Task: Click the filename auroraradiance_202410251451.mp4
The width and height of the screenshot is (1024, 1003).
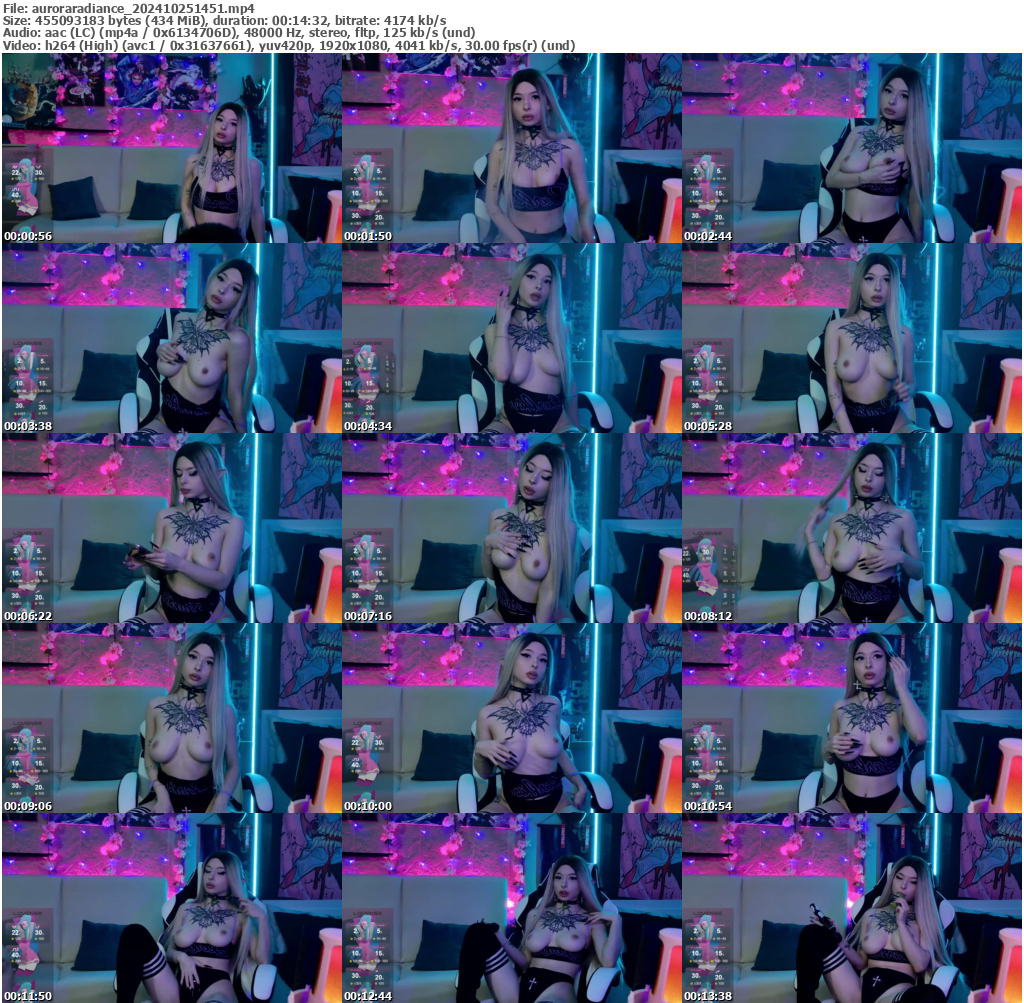Action: click(130, 8)
